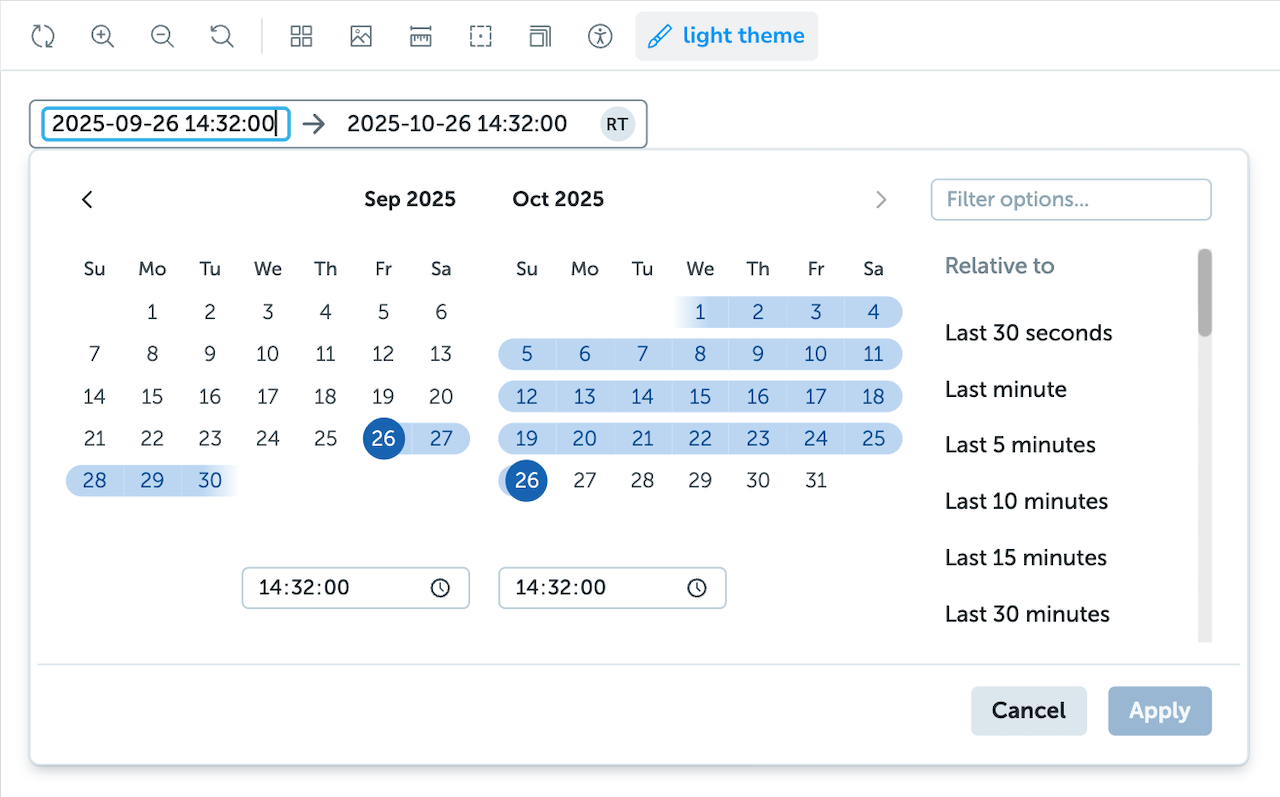Screen dimensions: 1280x797
Task: Toggle the measure ruler icon
Action: [421, 37]
